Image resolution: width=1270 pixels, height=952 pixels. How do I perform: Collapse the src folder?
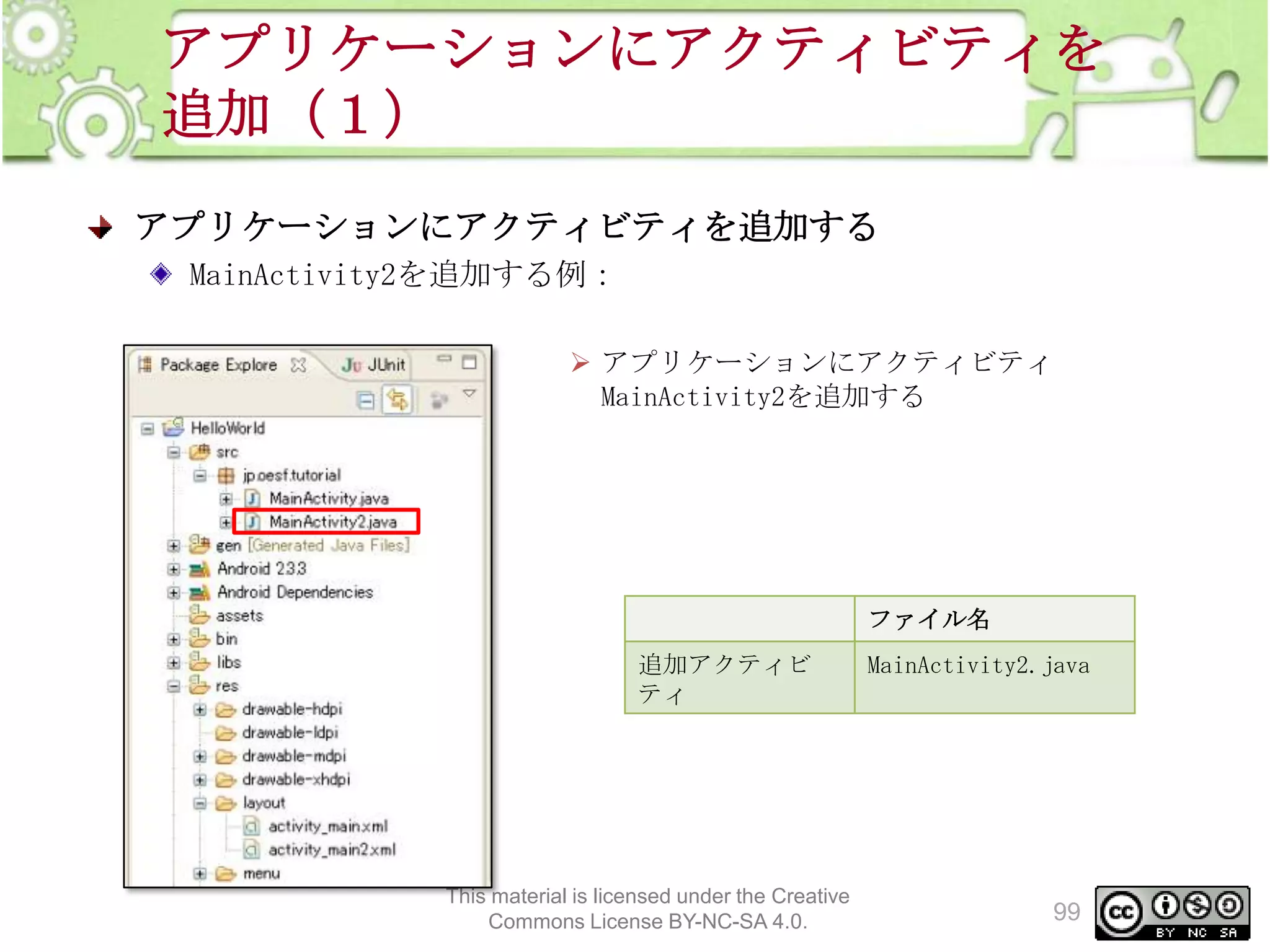tap(174, 452)
